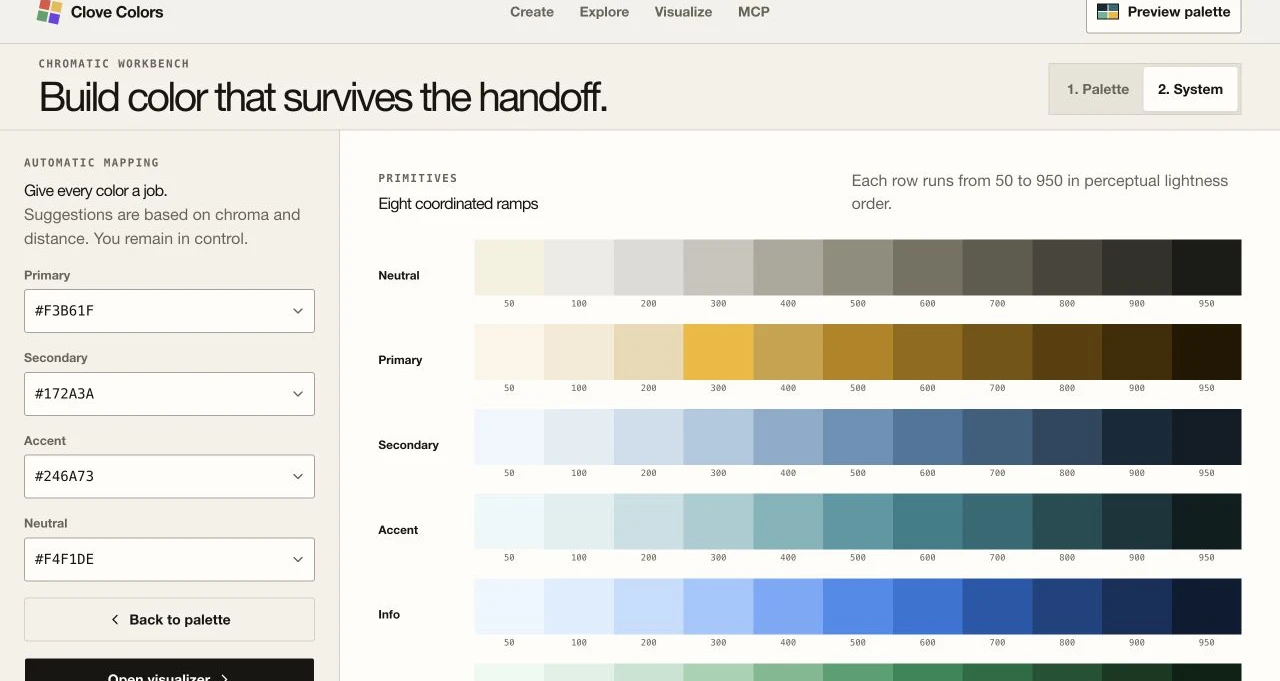Open the Secondary color dropdown #172A3A
Viewport: 1280px width, 681px height.
point(169,394)
